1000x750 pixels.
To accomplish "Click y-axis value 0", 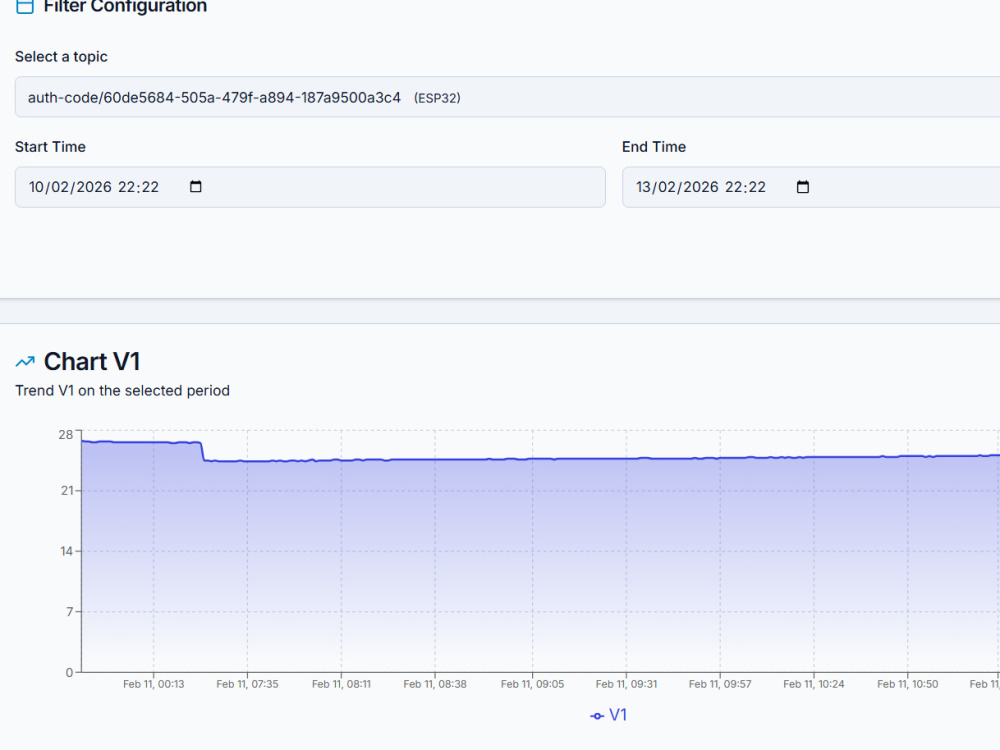I will coord(70,672).
